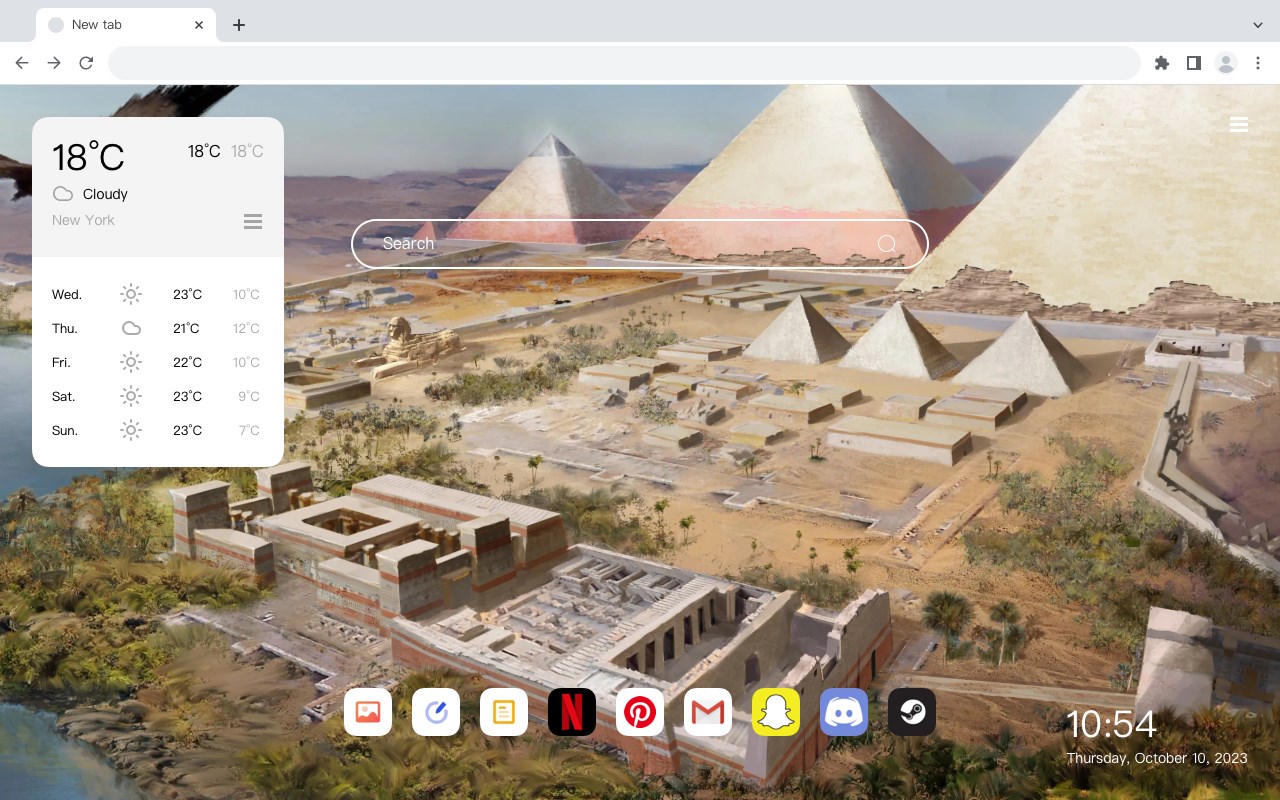Open the blue to-do checklist shortcut
The height and width of the screenshot is (800, 1280).
coord(436,712)
